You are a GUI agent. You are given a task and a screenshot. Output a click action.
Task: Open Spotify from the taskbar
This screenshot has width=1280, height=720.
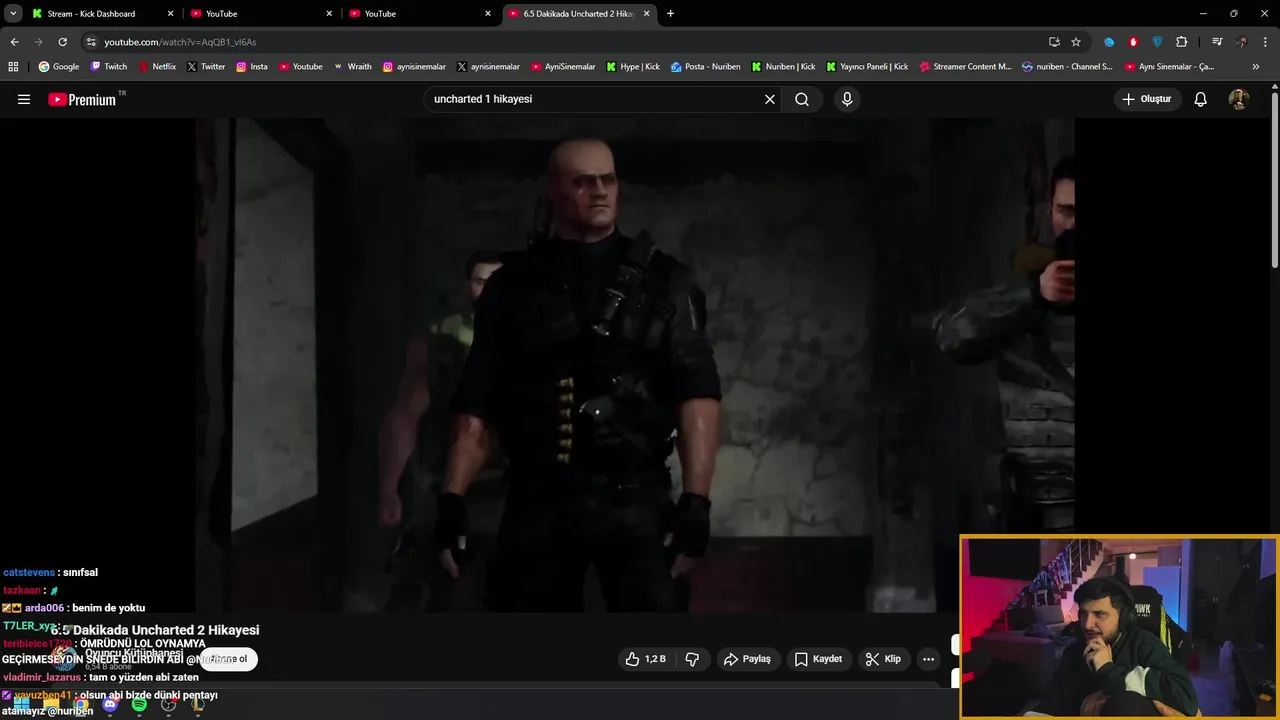click(139, 705)
